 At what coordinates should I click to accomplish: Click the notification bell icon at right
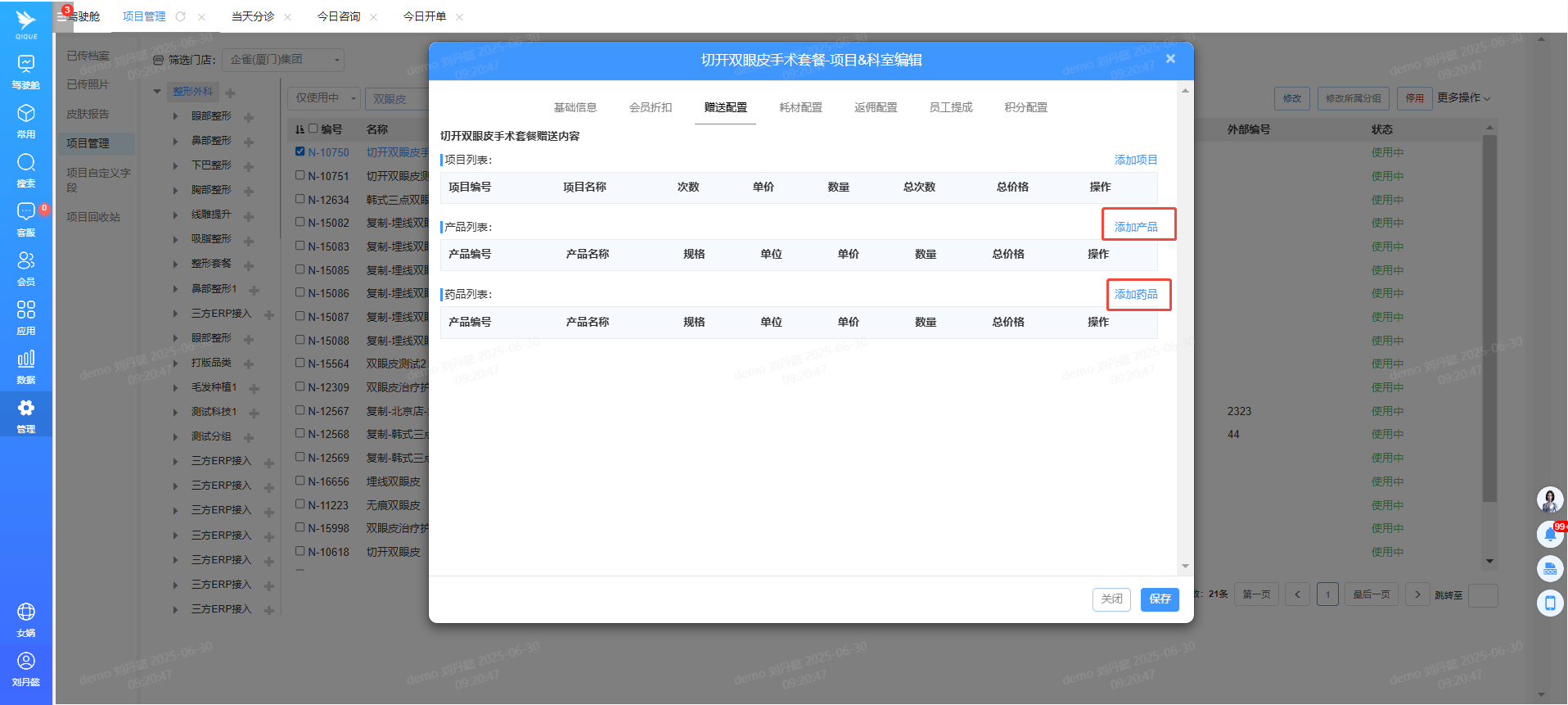tap(1550, 535)
